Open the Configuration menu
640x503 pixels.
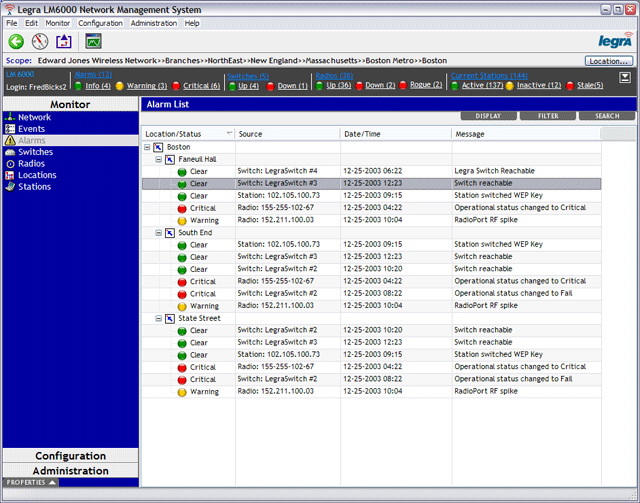point(100,23)
